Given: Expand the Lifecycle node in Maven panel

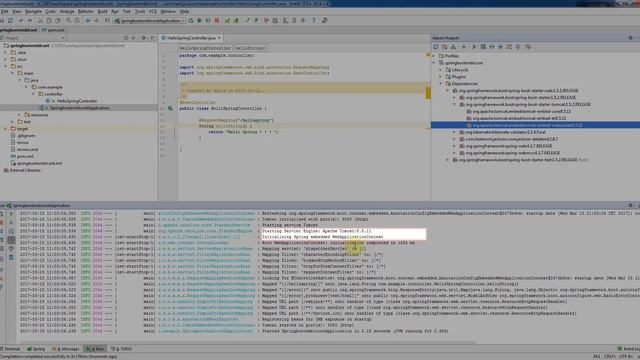Looking at the screenshot, I should tap(441, 70).
